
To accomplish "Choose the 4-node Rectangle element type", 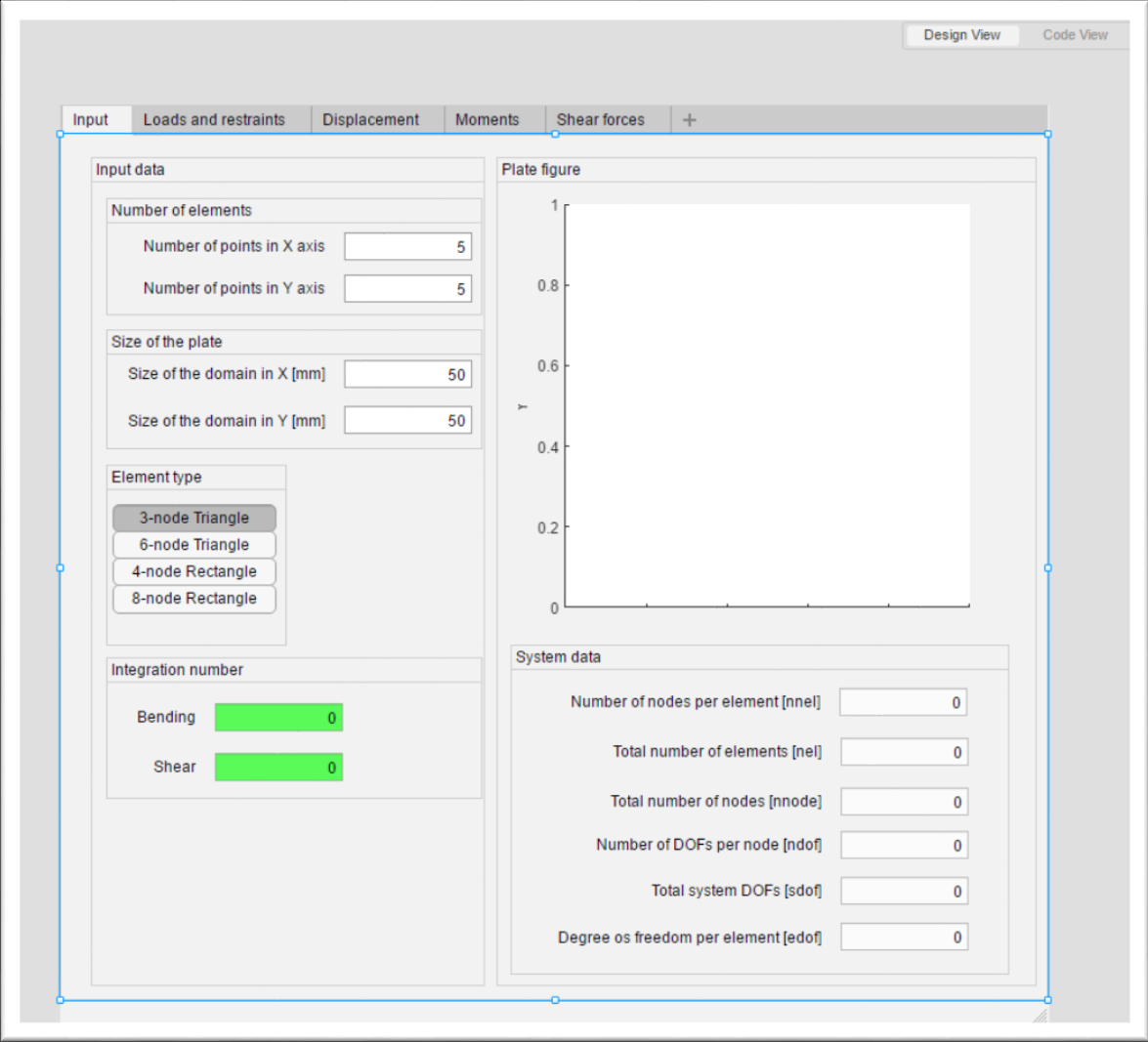I will click(193, 571).
